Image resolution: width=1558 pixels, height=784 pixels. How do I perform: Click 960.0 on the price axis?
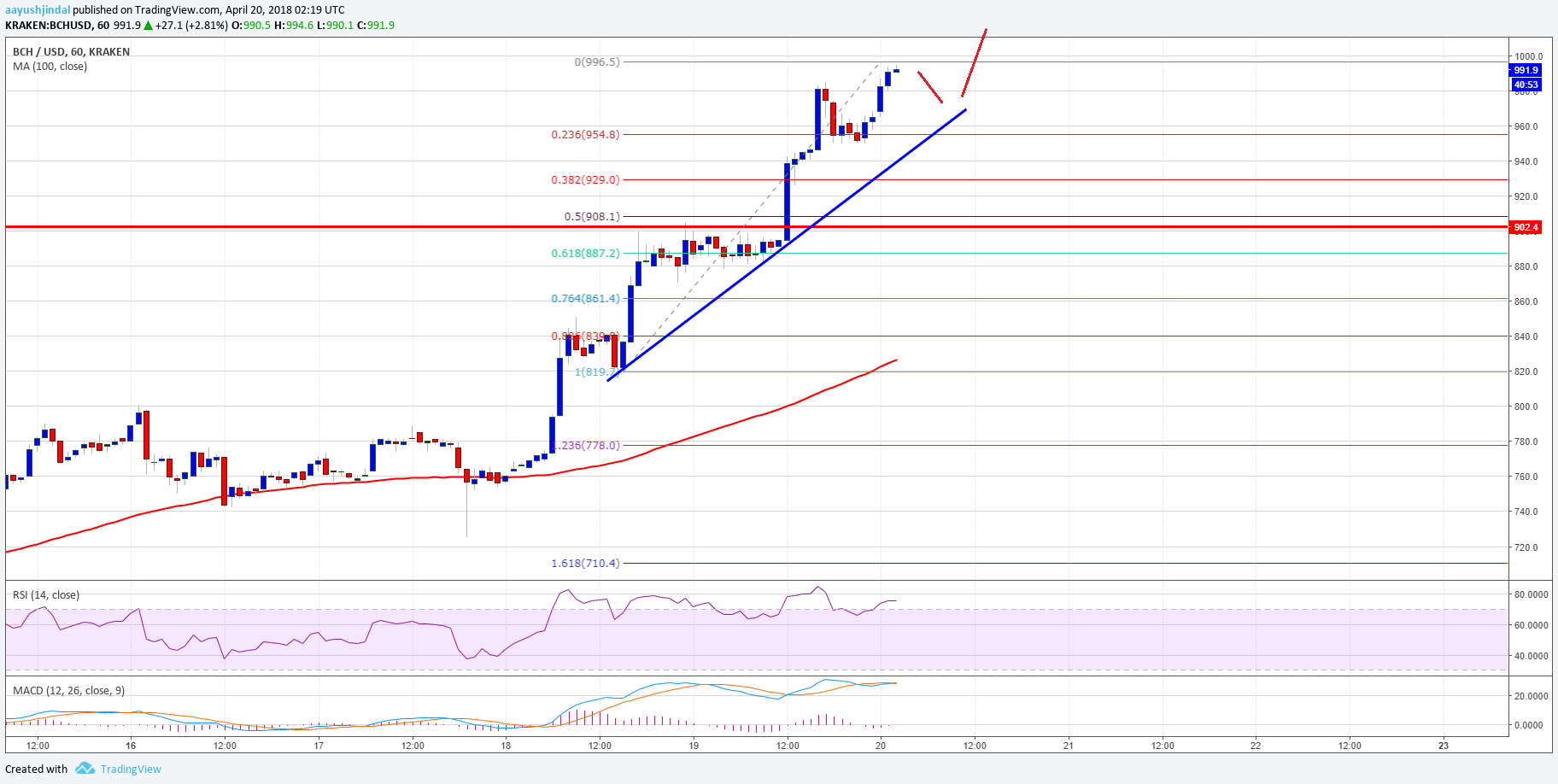pos(1526,126)
